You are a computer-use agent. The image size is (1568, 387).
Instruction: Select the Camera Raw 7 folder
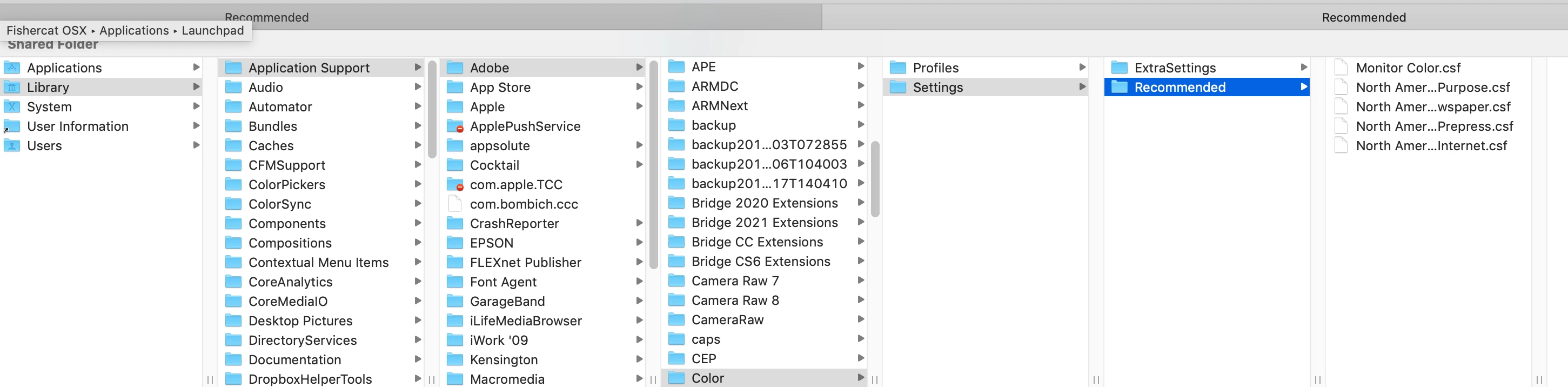coord(765,281)
